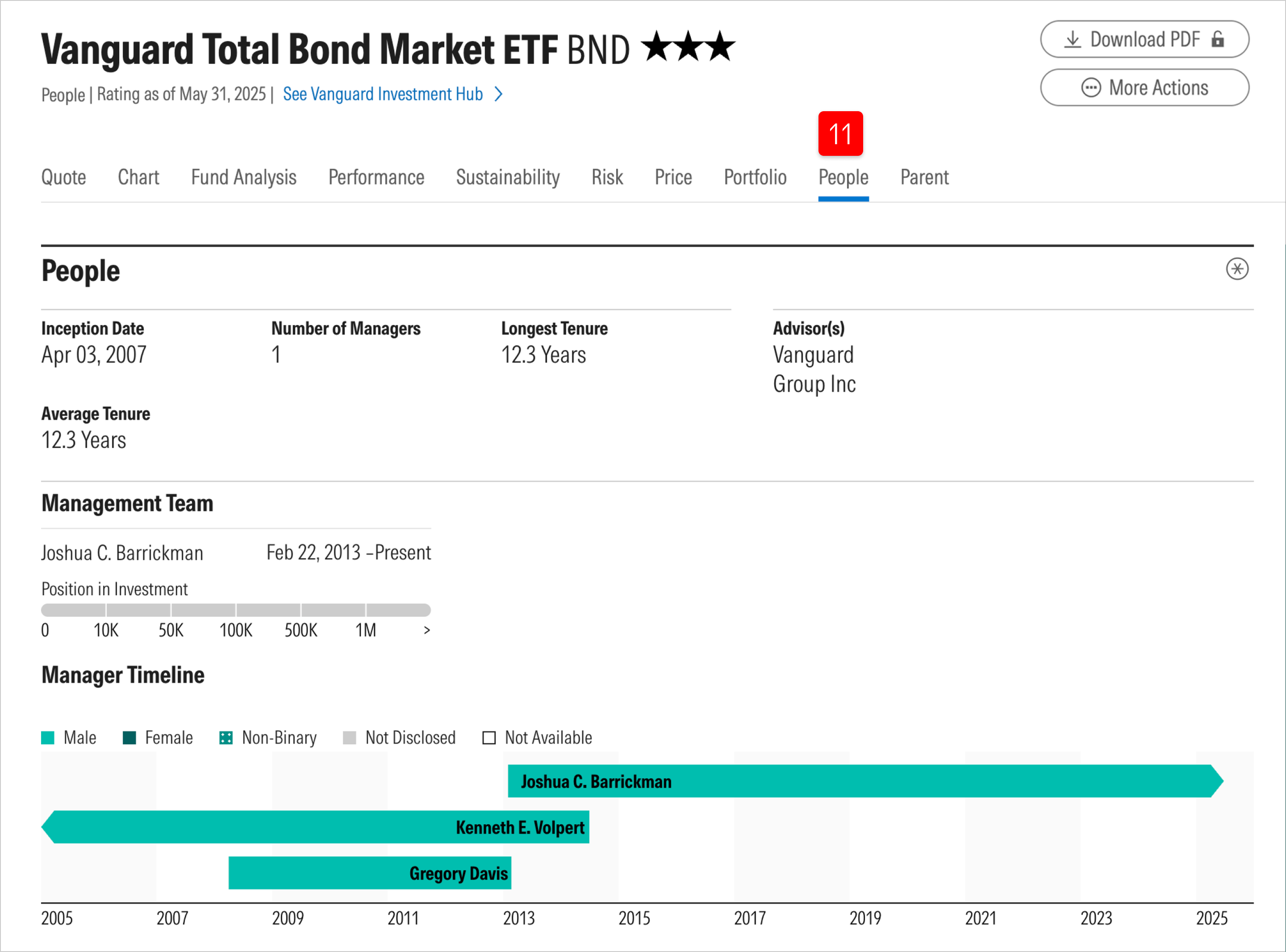Click the BND ticker in the title
This screenshot has height=952, width=1286.
(599, 49)
